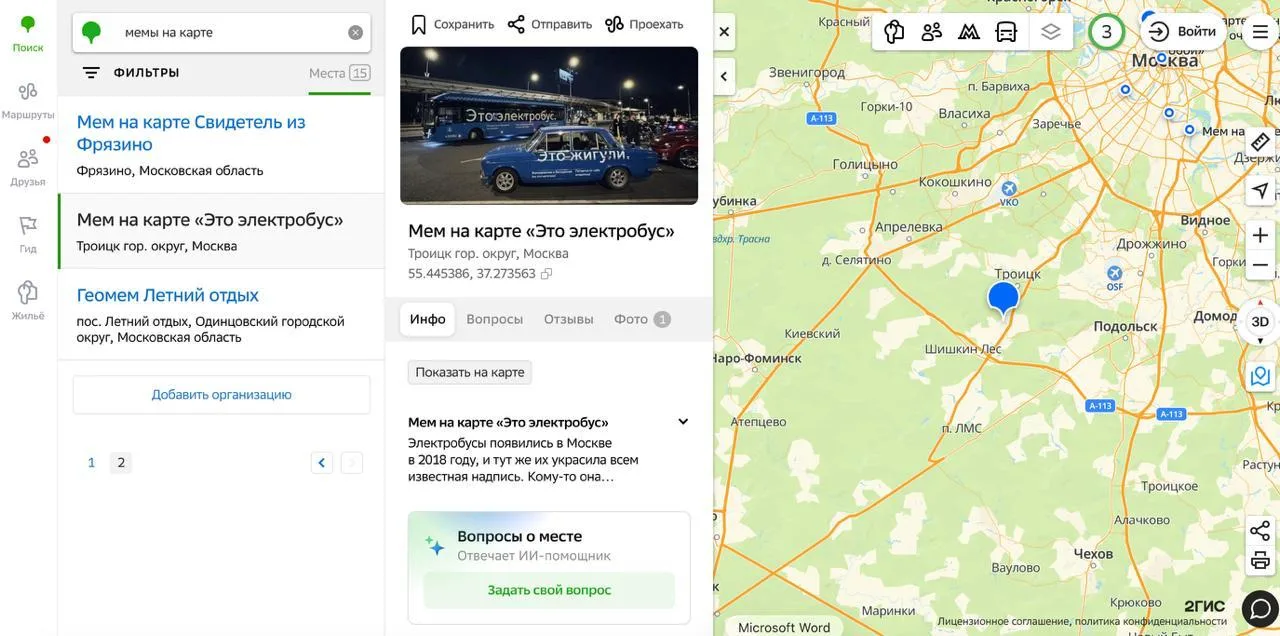Expand the «Это электробус» description chevron
Screen dimensions: 1280x636
683,422
